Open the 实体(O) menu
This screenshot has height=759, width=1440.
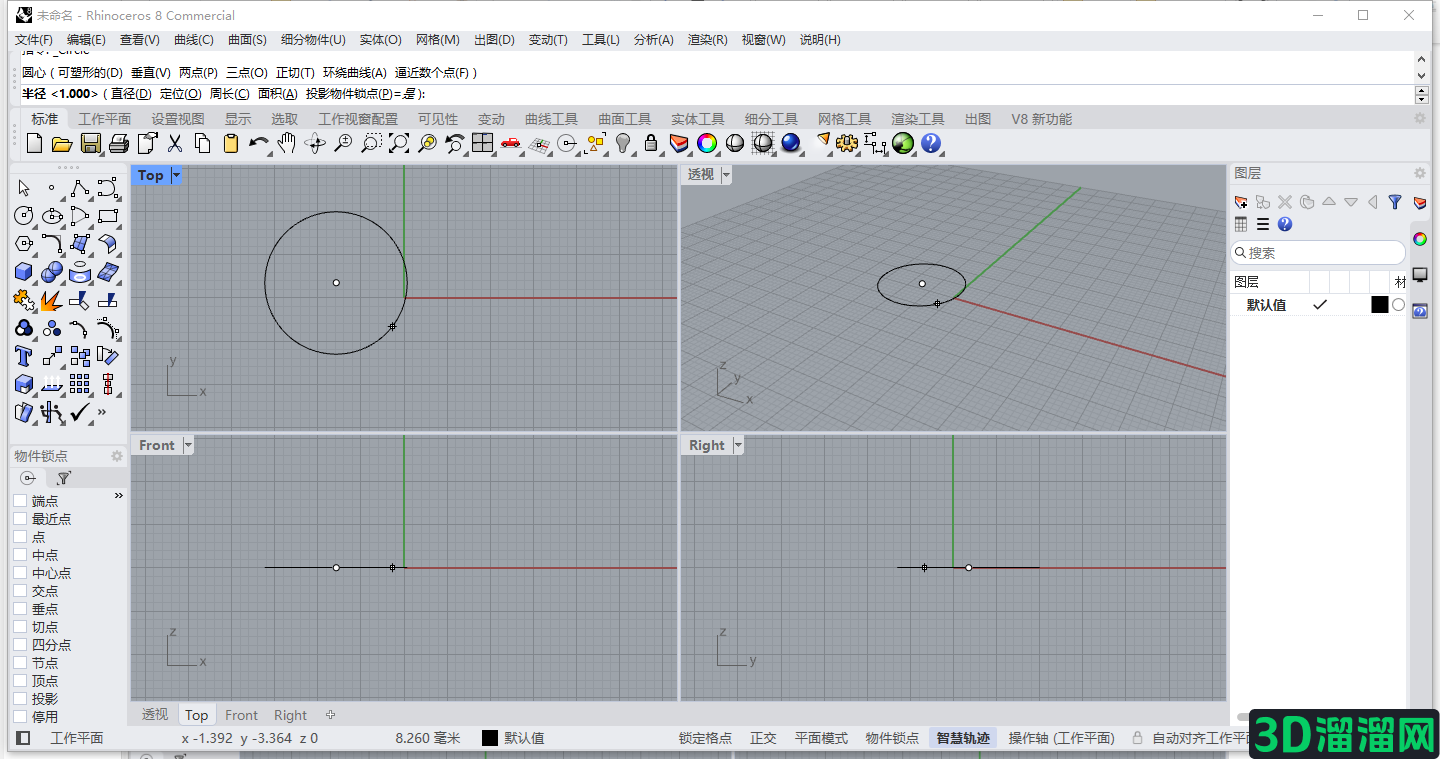(380, 40)
